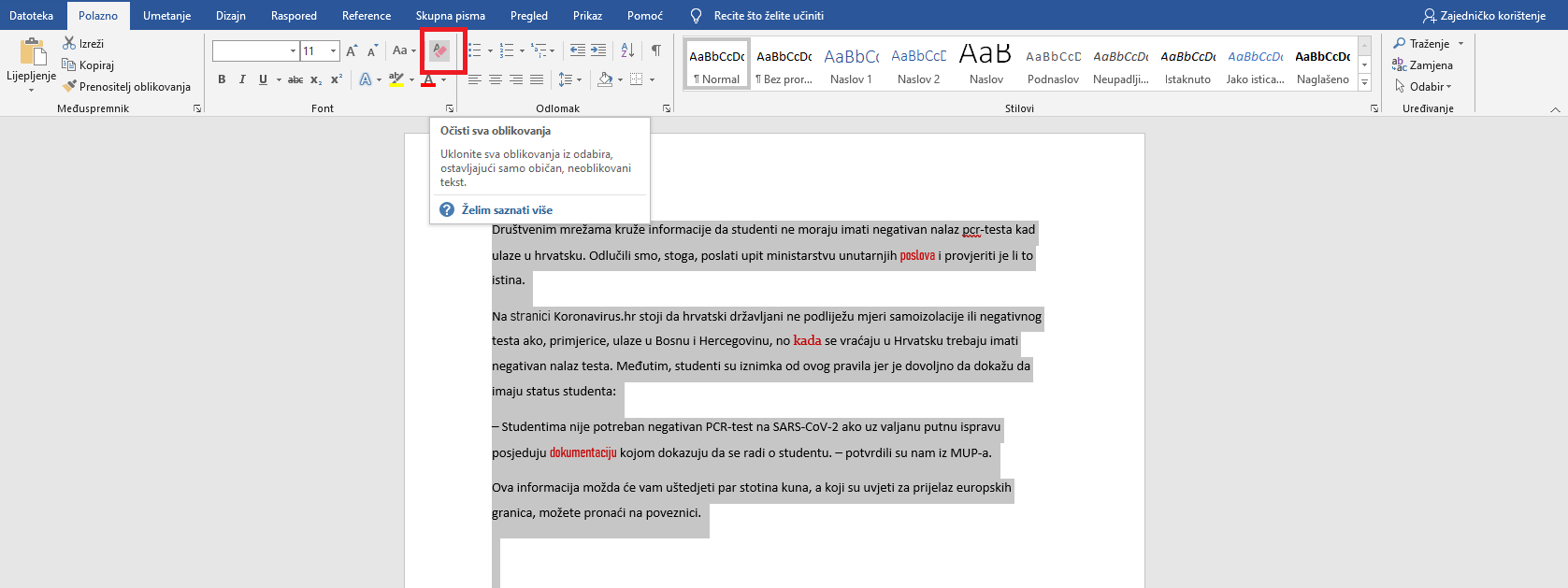Switch to the Pregled tab
Viewport: 1568px width, 588px height.
[x=529, y=16]
